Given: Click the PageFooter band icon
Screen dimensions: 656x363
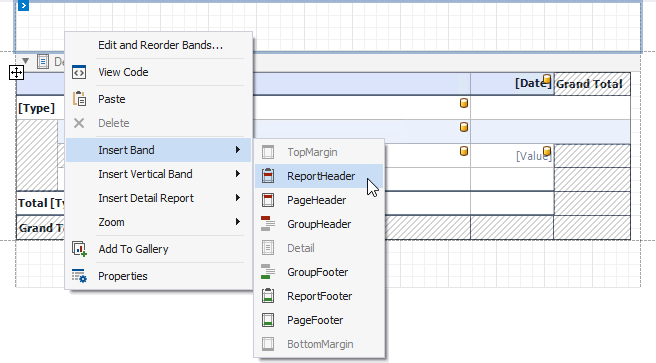Looking at the screenshot, I should click(x=268, y=320).
